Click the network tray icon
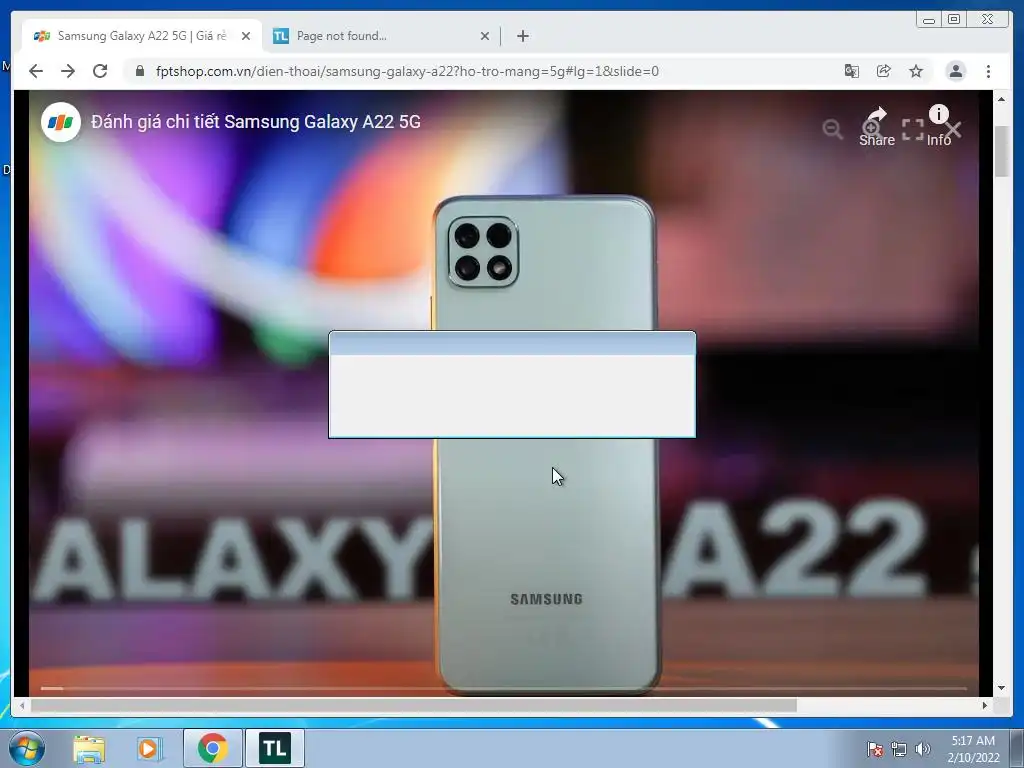Viewport: 1024px width, 768px height. 899,749
